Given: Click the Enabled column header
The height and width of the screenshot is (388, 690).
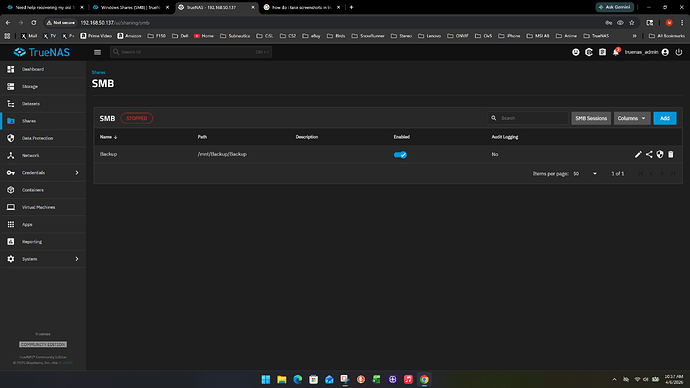Looking at the screenshot, I should [x=401, y=137].
